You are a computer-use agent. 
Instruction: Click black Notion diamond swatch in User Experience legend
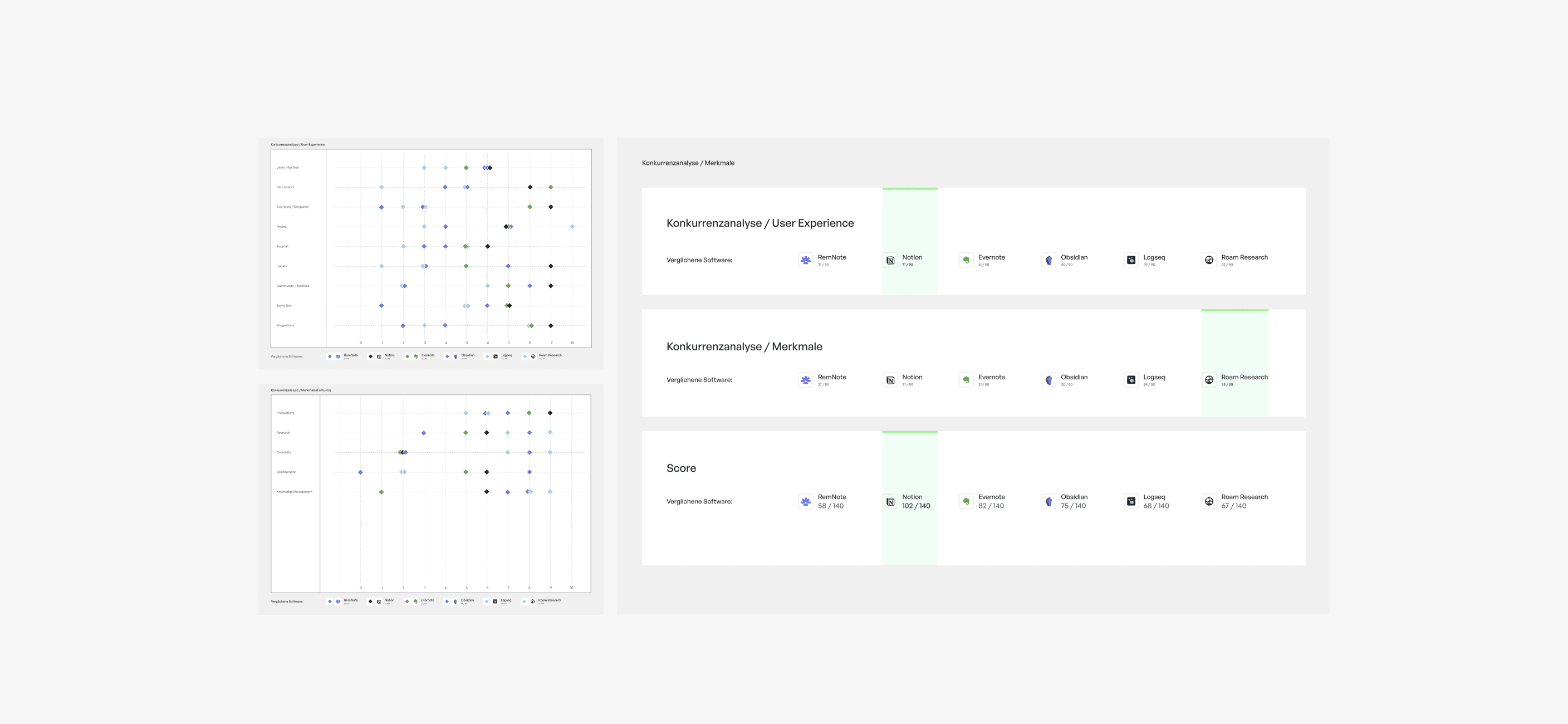(x=370, y=356)
